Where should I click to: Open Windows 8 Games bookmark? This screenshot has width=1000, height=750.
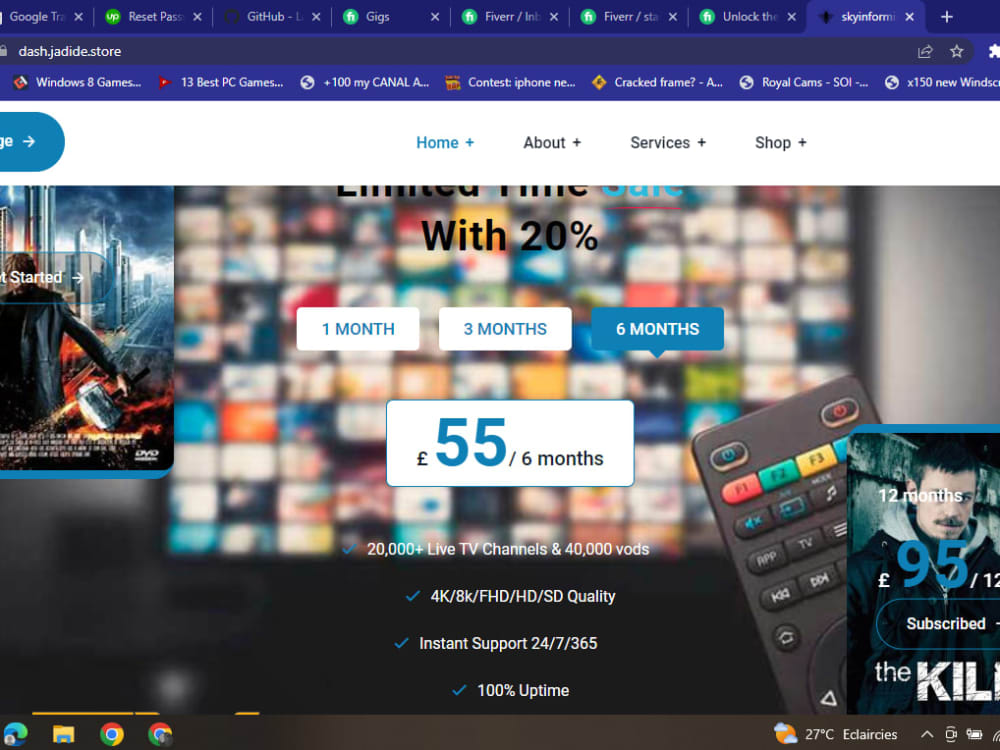point(77,82)
